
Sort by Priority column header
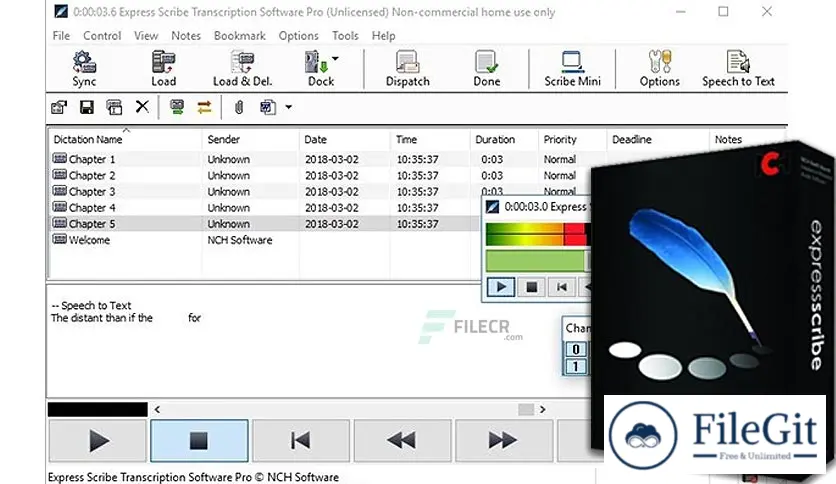(x=572, y=140)
